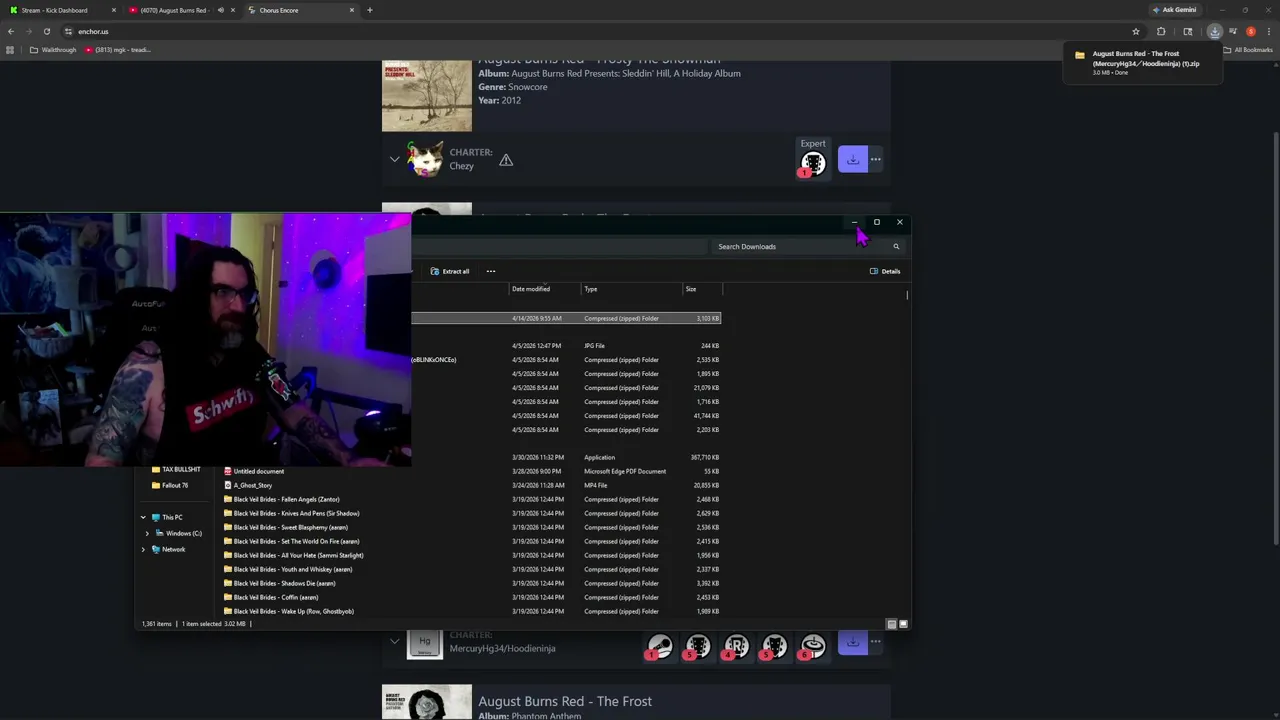Sort files by Type column header
This screenshot has height=720, width=1280.
point(632,289)
